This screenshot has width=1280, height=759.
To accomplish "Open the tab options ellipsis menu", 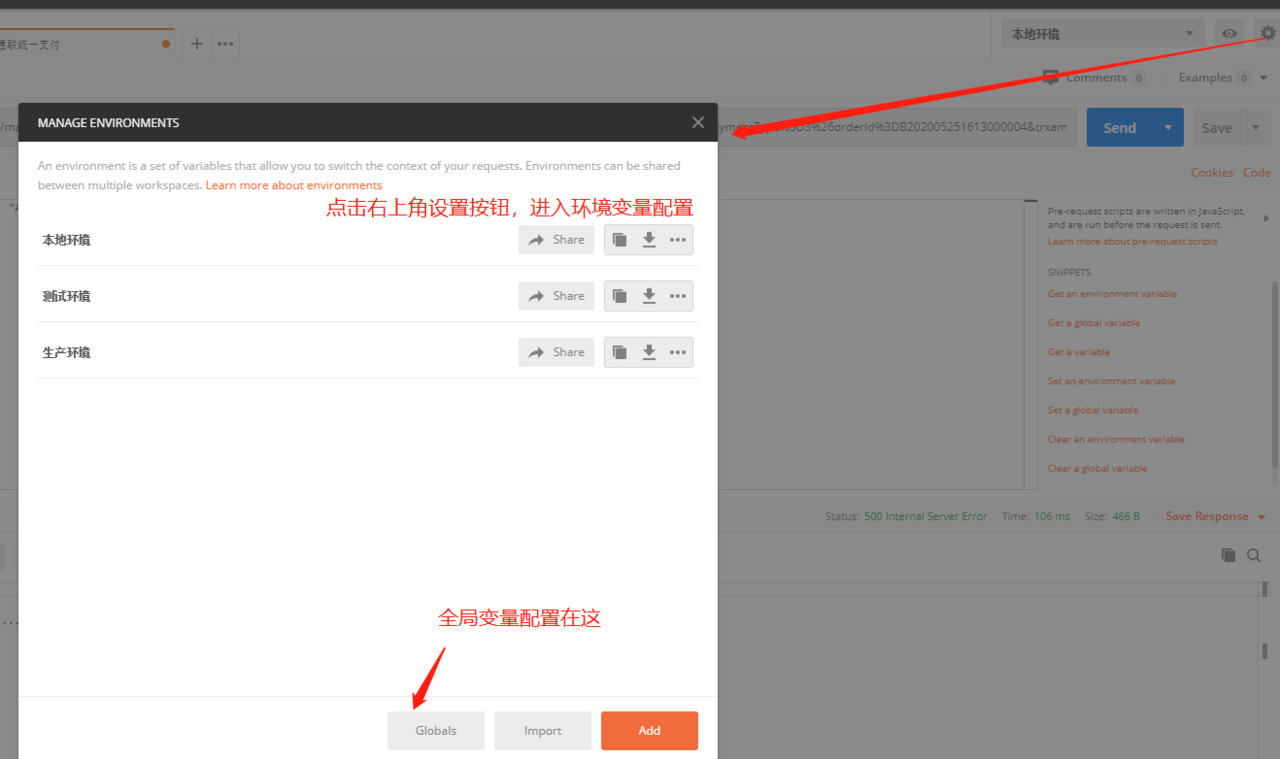I will click(x=226, y=43).
